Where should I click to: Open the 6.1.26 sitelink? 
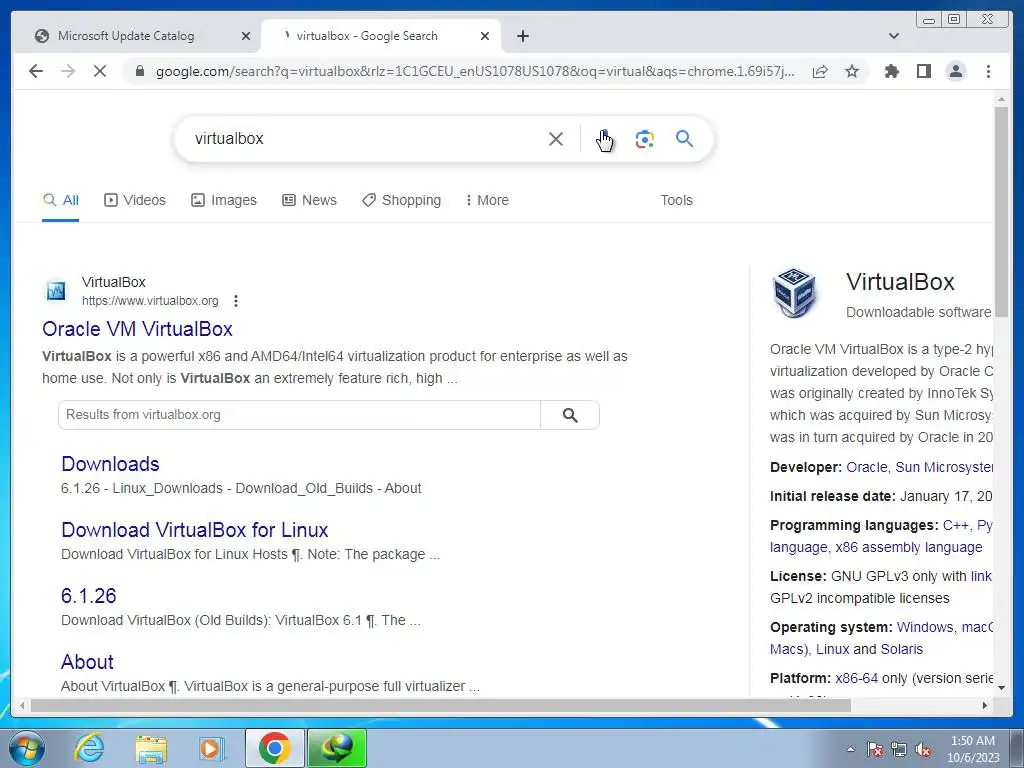89,596
